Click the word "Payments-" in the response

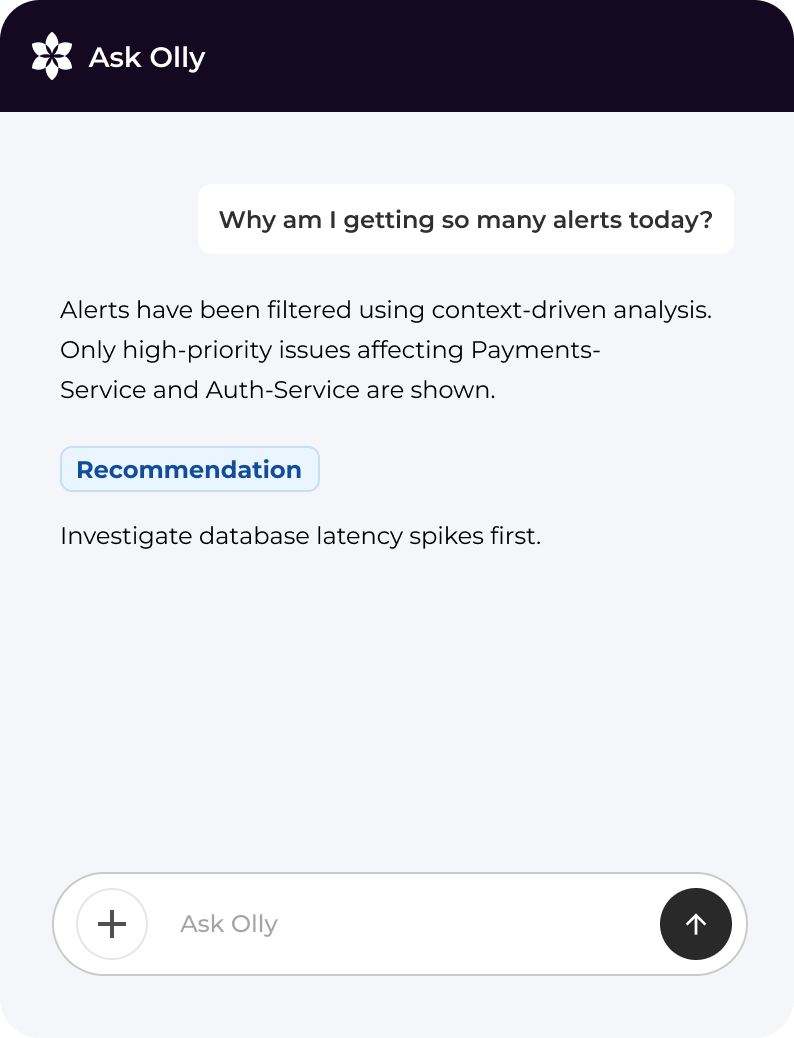(535, 350)
